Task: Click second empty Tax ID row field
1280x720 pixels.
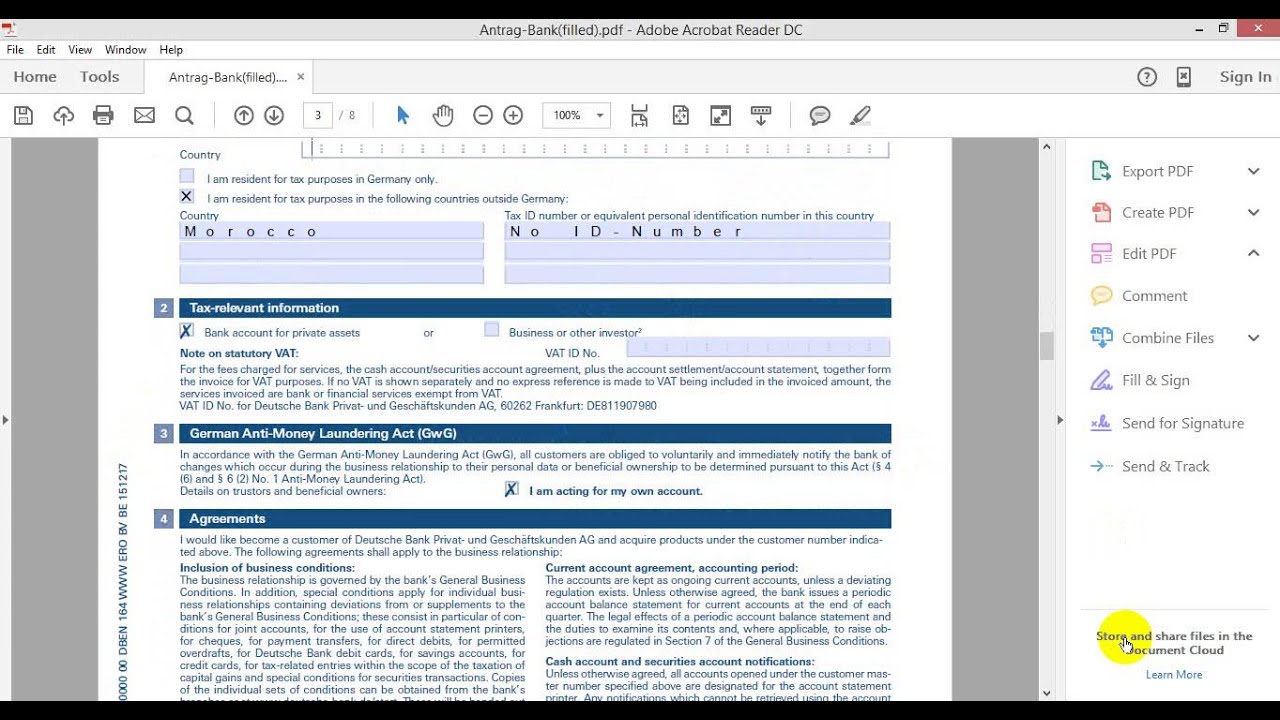Action: coord(697,274)
